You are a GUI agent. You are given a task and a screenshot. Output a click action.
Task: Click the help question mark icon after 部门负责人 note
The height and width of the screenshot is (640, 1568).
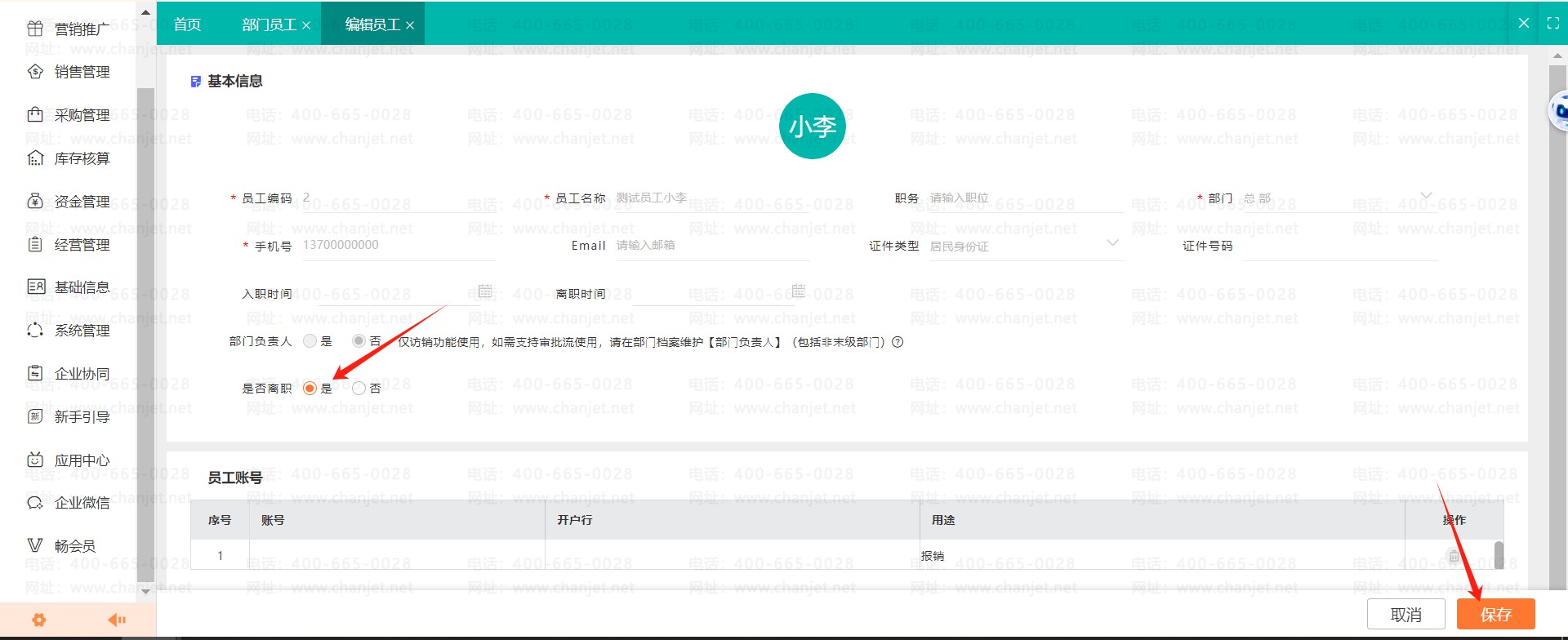(x=898, y=342)
